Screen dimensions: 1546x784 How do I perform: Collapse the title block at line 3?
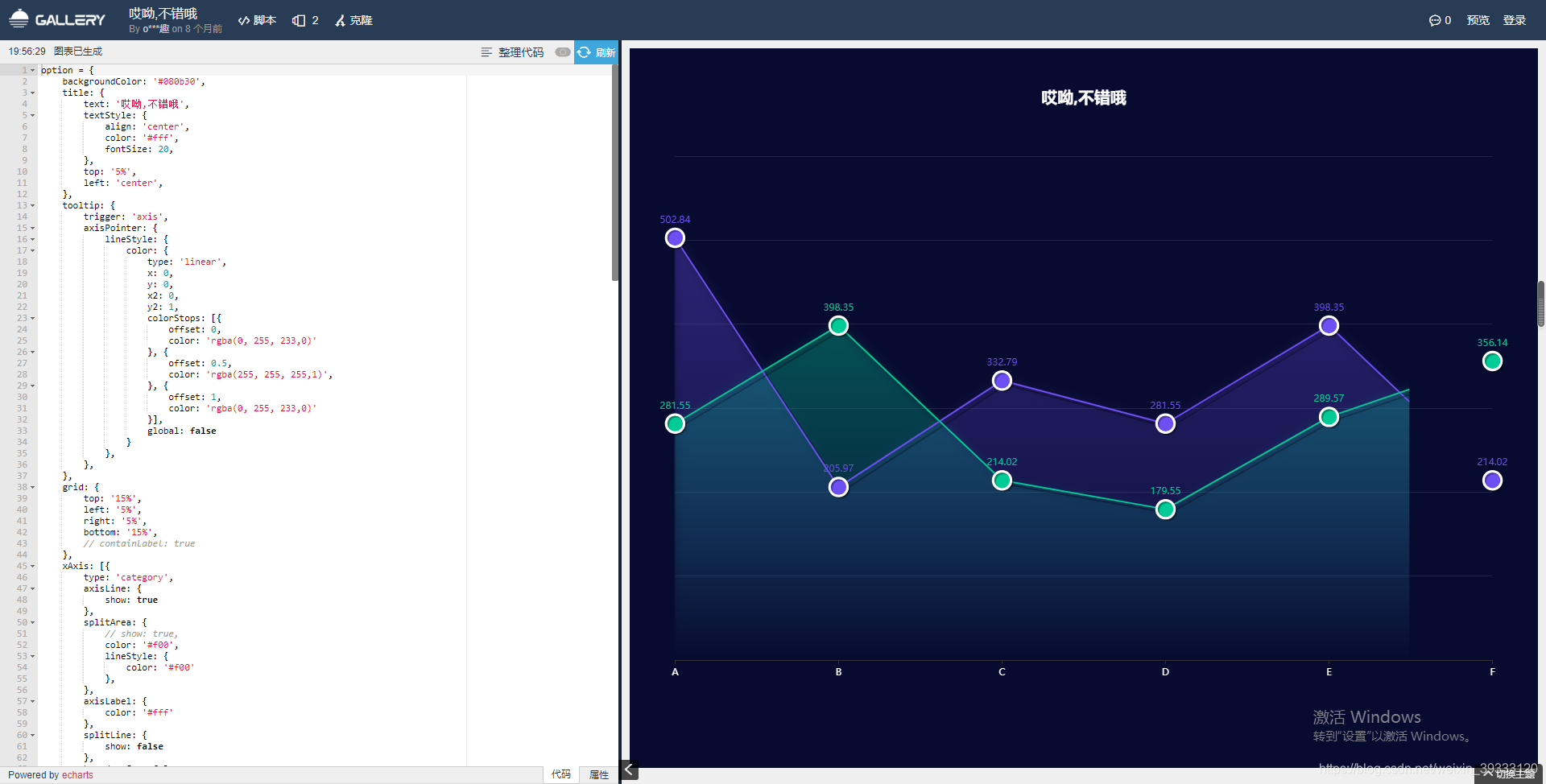(33, 93)
